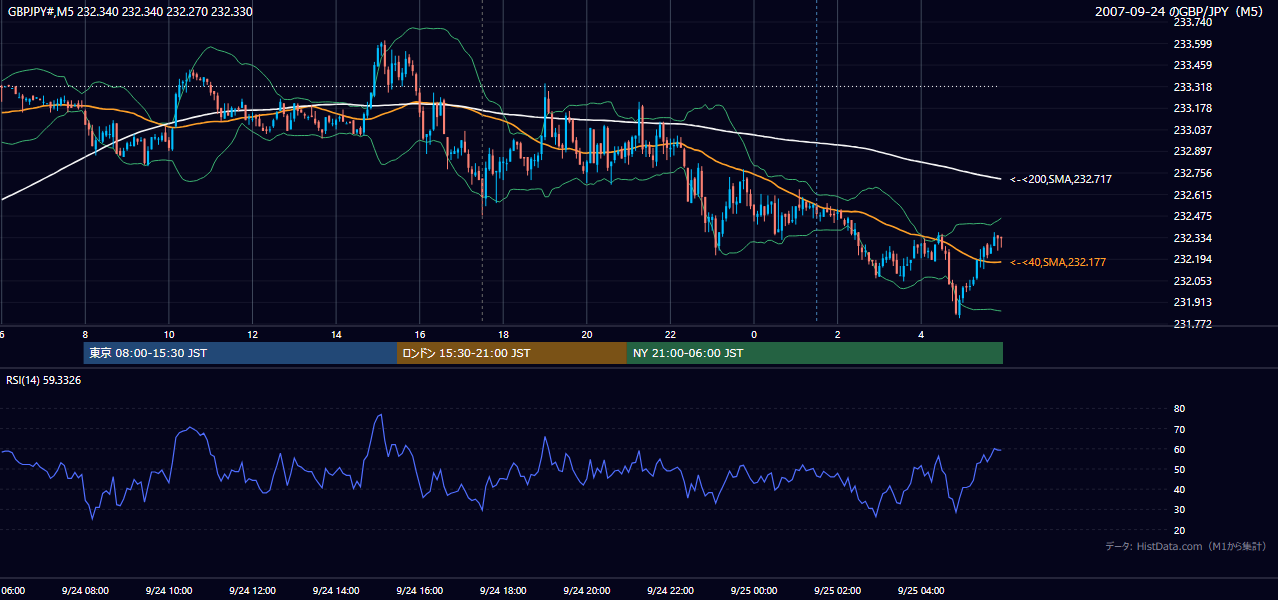Click price level 232.615 on the price axis

point(1192,195)
